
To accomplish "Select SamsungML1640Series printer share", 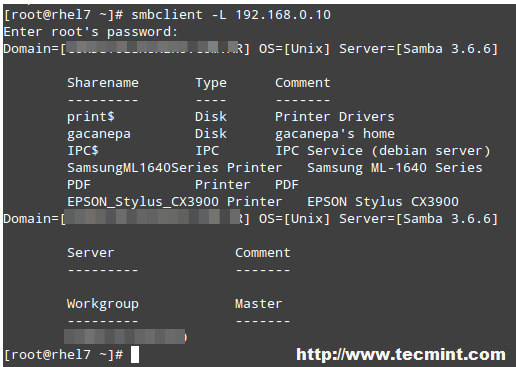I will tap(143, 168).
